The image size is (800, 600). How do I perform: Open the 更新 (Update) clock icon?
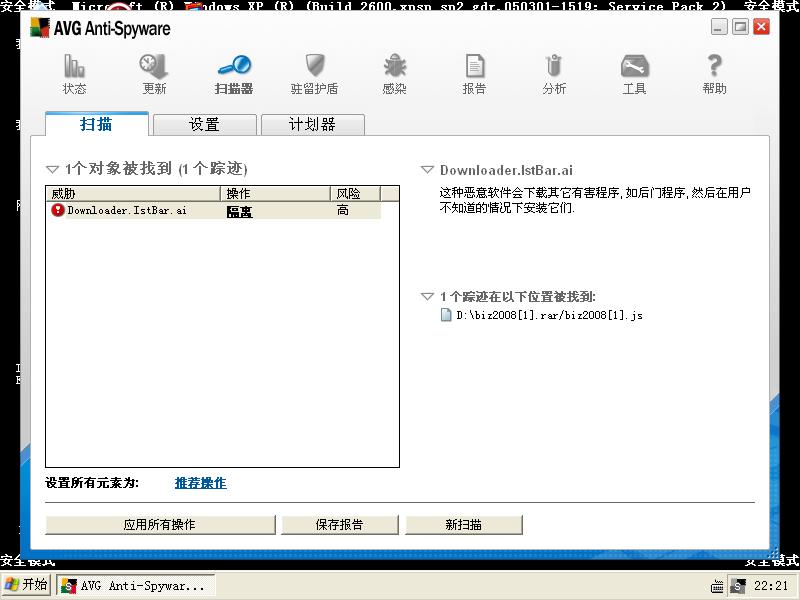point(154,67)
